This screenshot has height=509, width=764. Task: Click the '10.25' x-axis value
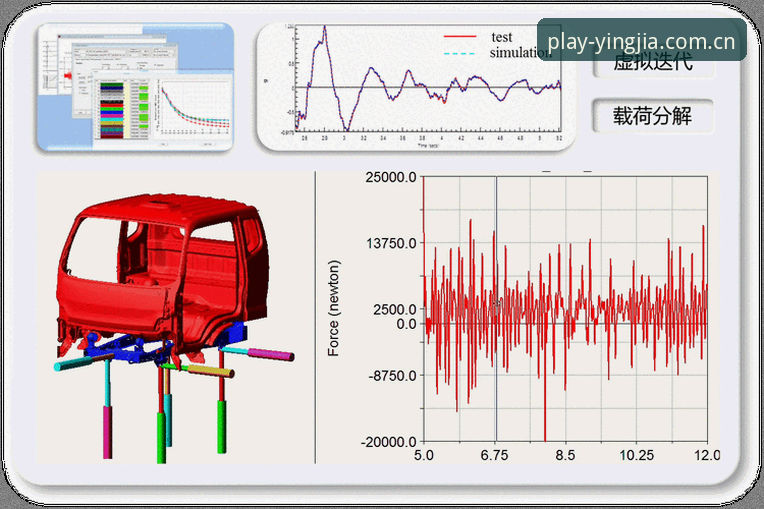[636, 455]
